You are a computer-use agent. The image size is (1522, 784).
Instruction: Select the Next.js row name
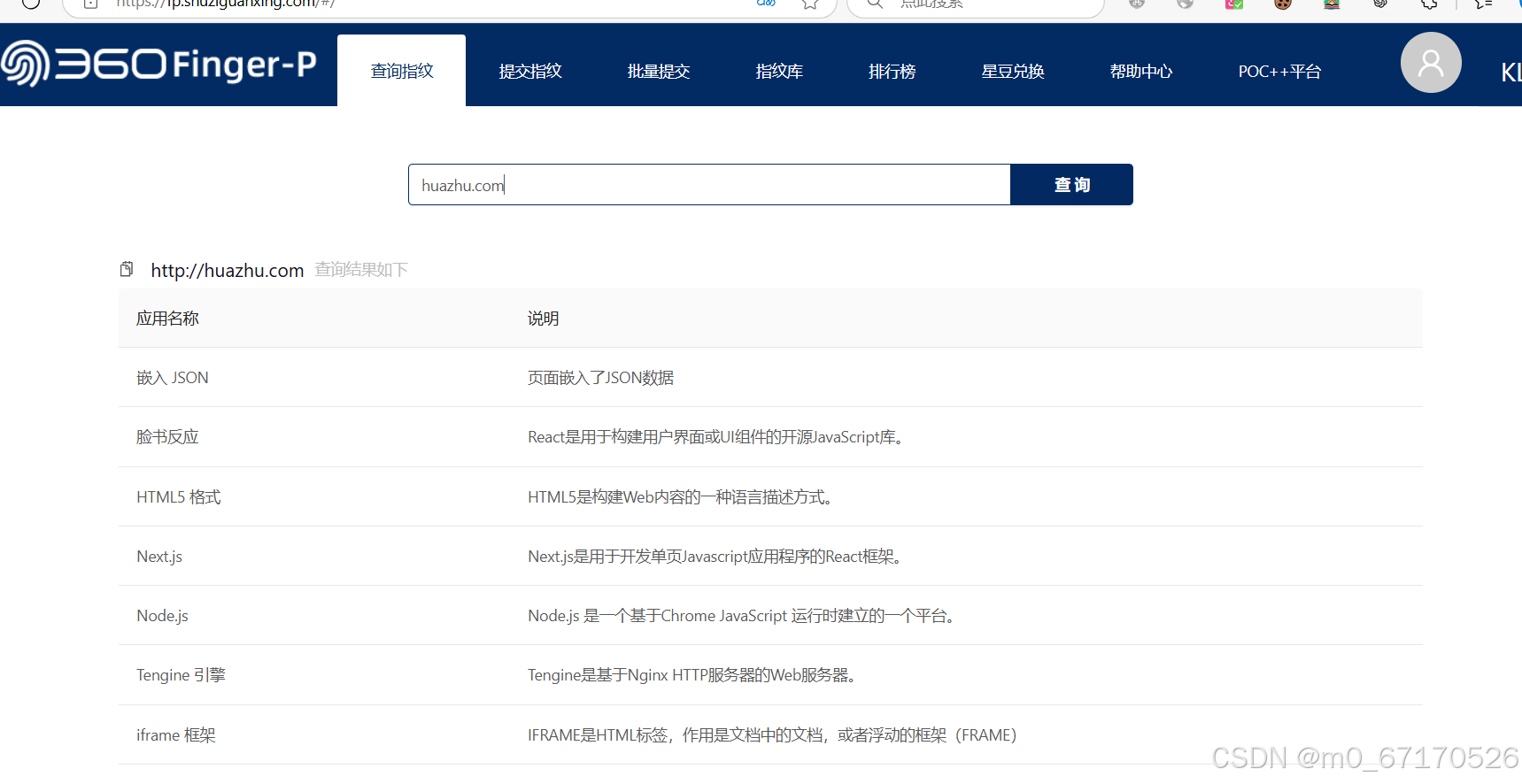pos(159,557)
